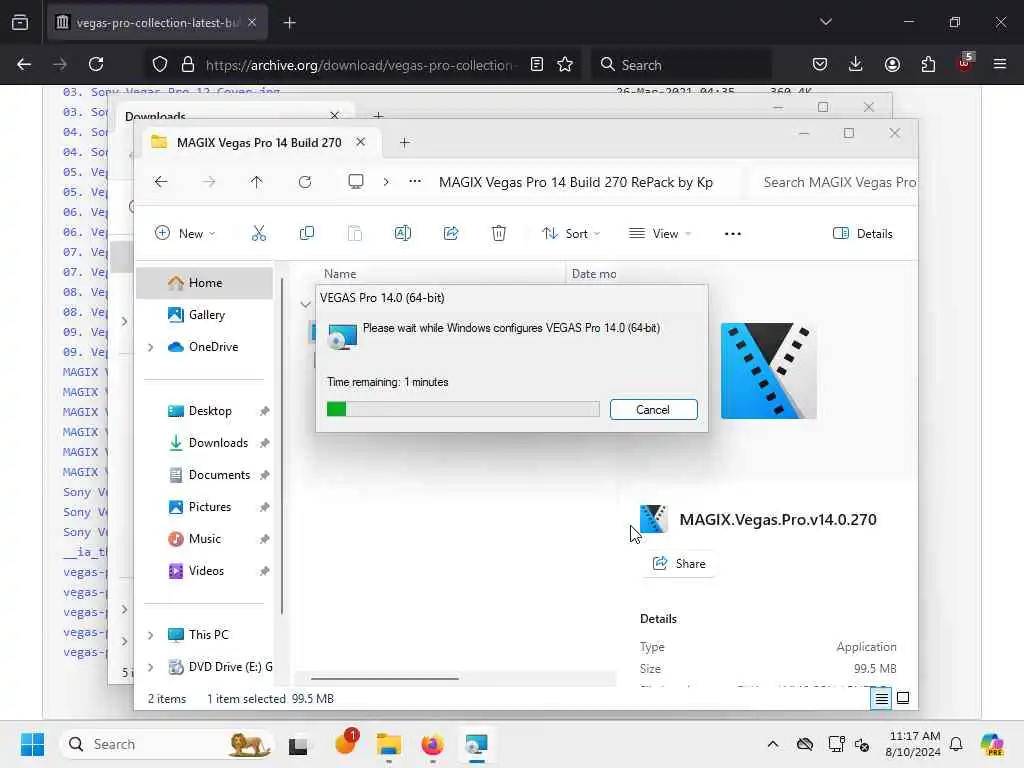This screenshot has width=1024, height=768.
Task: Open File Explorer from the taskbar
Action: [x=389, y=744]
